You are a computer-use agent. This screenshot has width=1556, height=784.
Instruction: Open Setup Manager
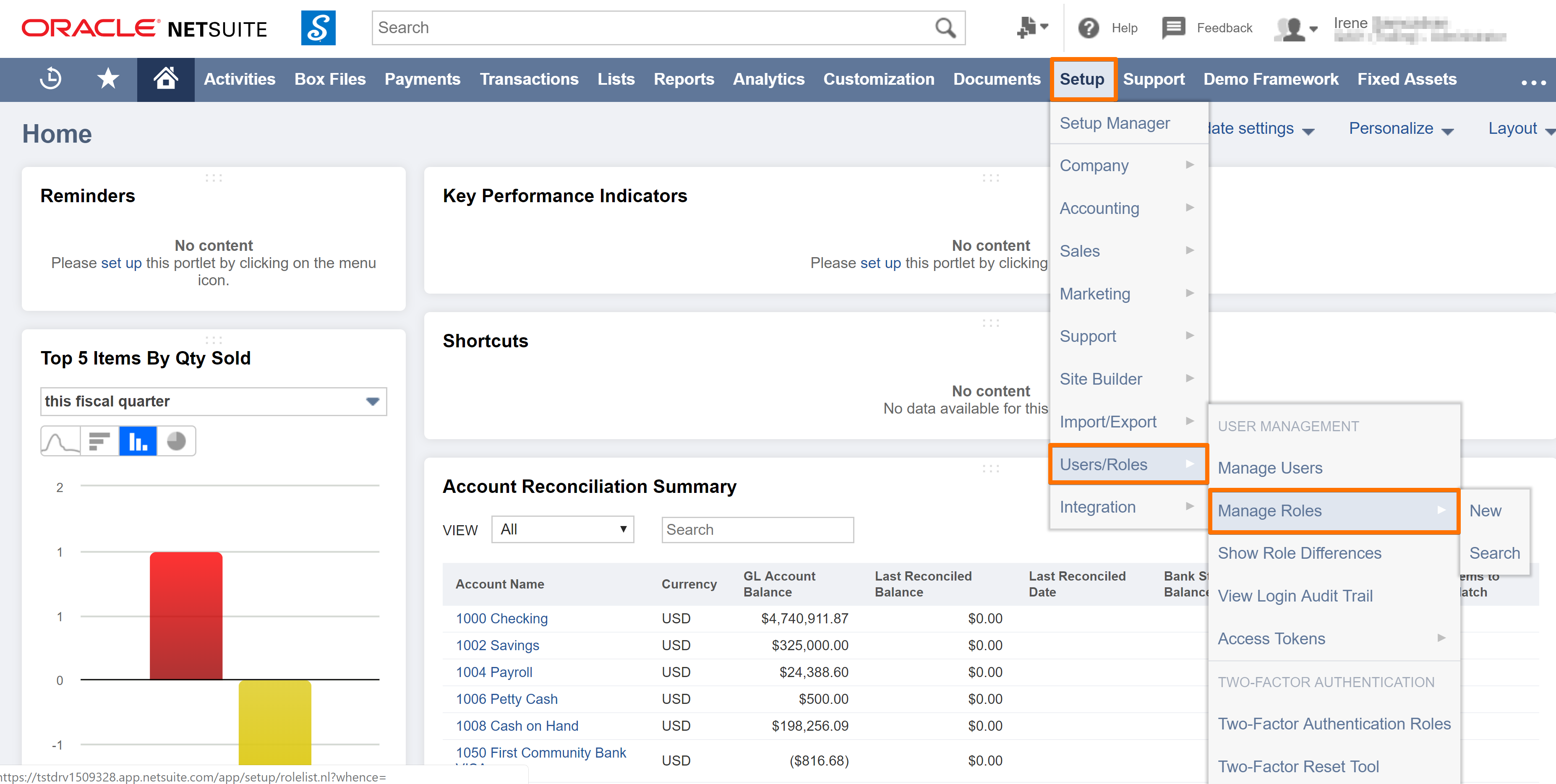[1115, 123]
